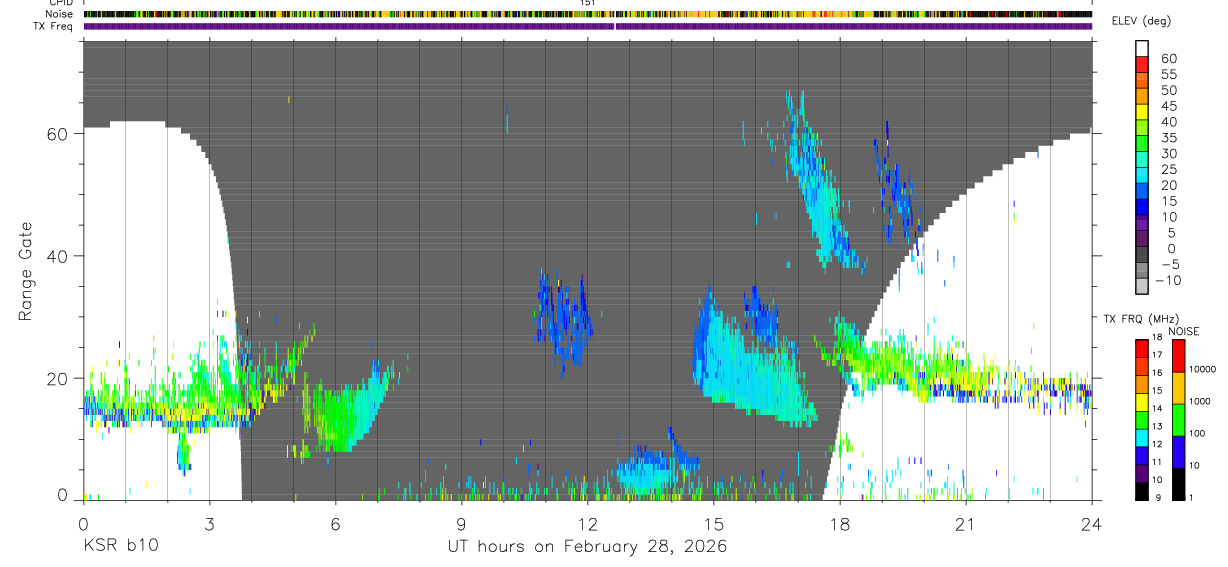Image resolution: width=1228 pixels, height=567 pixels.
Task: Click the "Noise" row label at top
Action: pos(60,14)
